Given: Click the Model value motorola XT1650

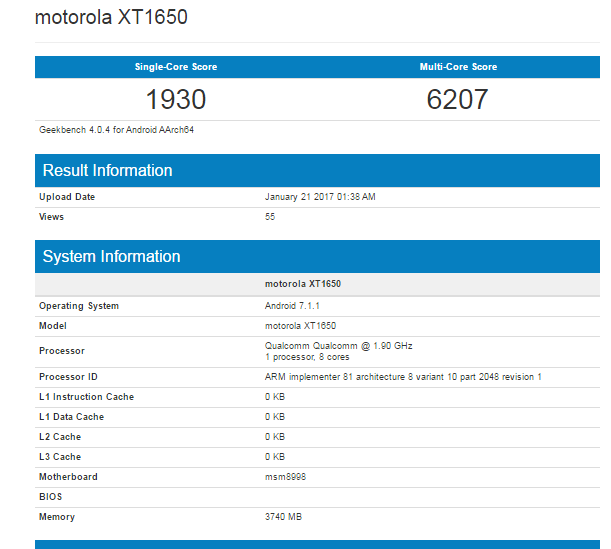Looking at the screenshot, I should coord(300,326).
